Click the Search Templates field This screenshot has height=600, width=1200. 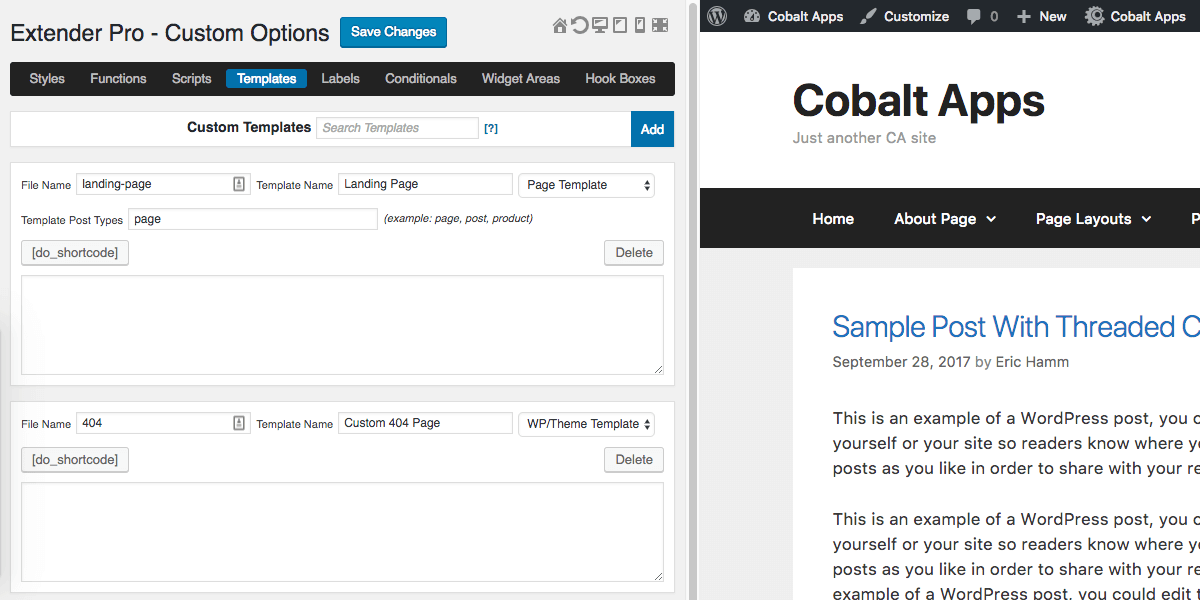tap(398, 128)
